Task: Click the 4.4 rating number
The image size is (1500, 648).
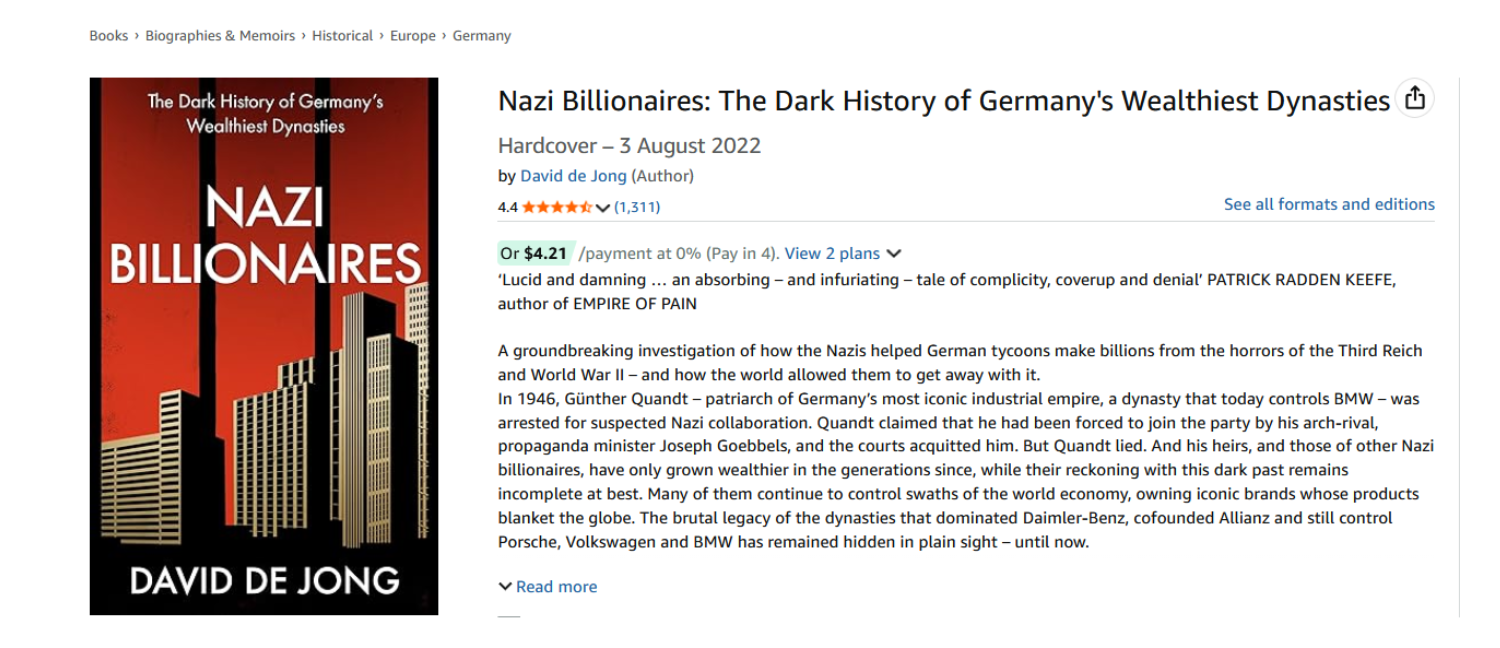Action: (508, 208)
